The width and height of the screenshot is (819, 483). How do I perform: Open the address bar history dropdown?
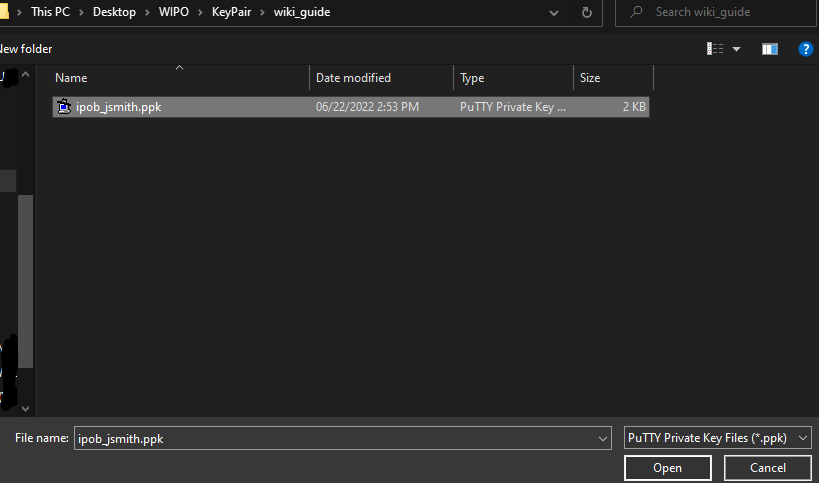click(555, 12)
